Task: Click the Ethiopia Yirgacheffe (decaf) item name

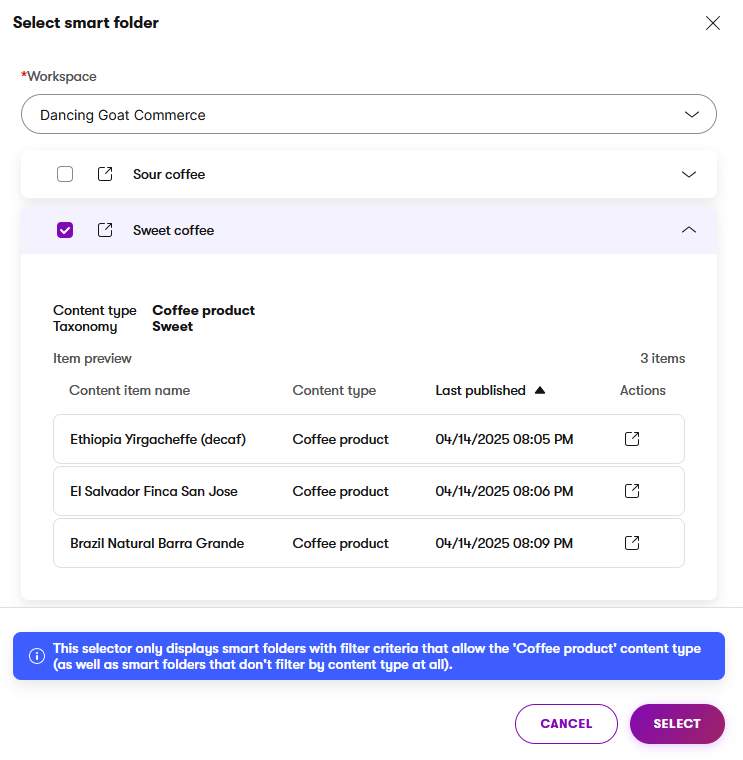Action: coord(158,439)
